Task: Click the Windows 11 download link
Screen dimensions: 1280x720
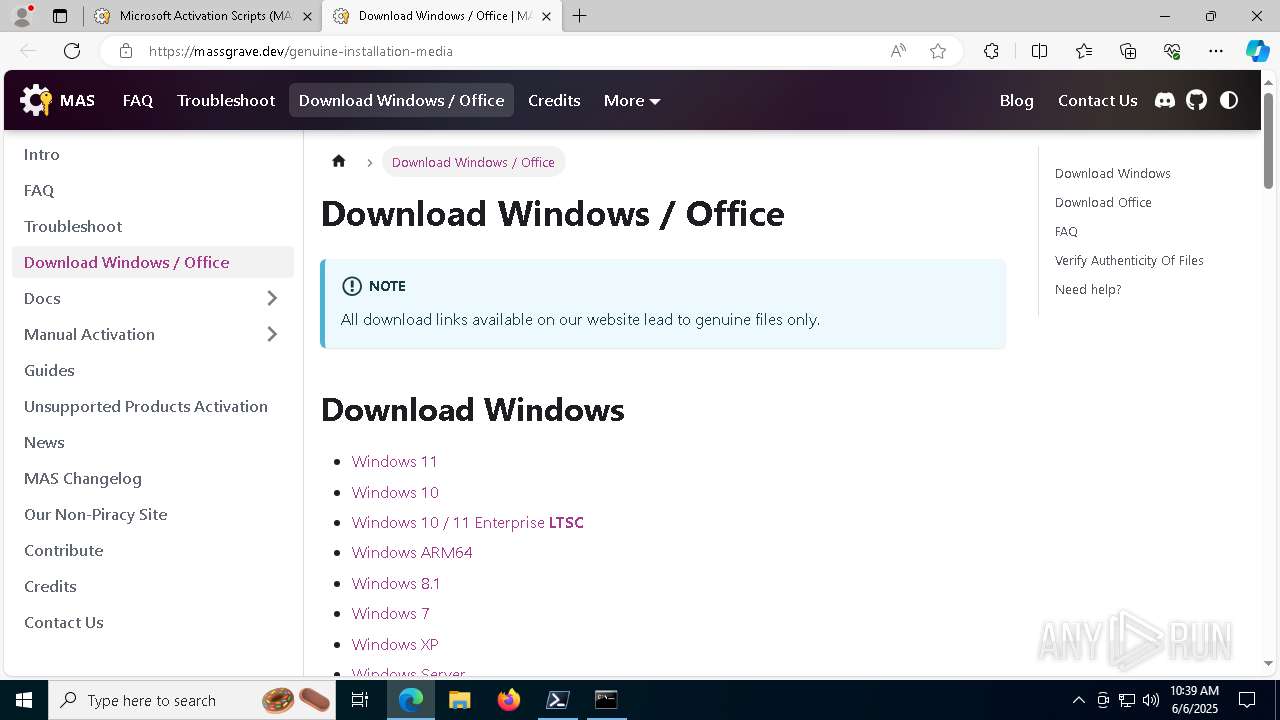Action: (394, 461)
